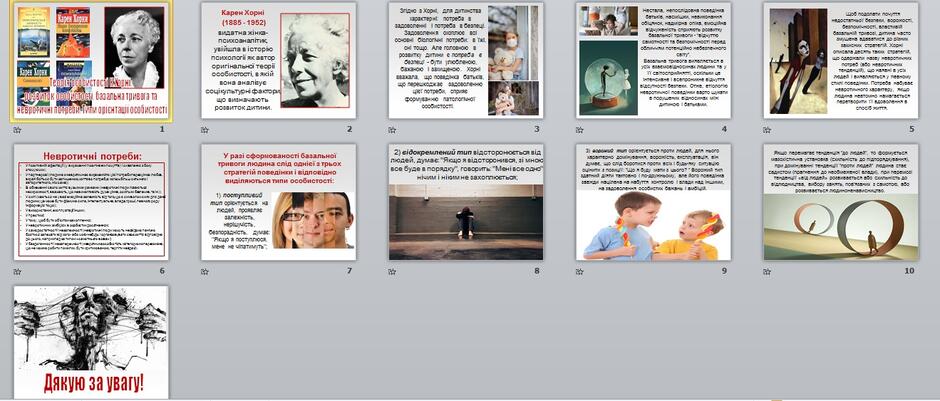Screen dimensions: 940x401
Task: Open slide 3 with the child holding a teddy bear
Action: tap(466, 61)
